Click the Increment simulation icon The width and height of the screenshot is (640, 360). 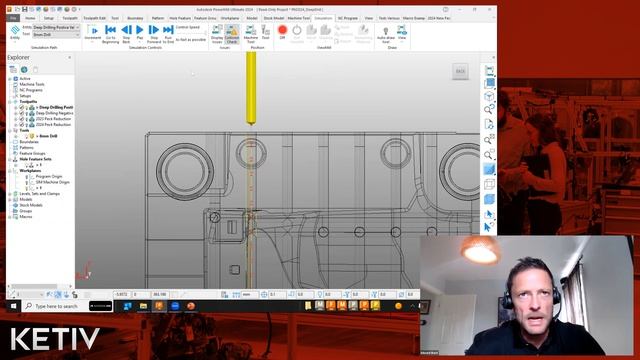93,33
